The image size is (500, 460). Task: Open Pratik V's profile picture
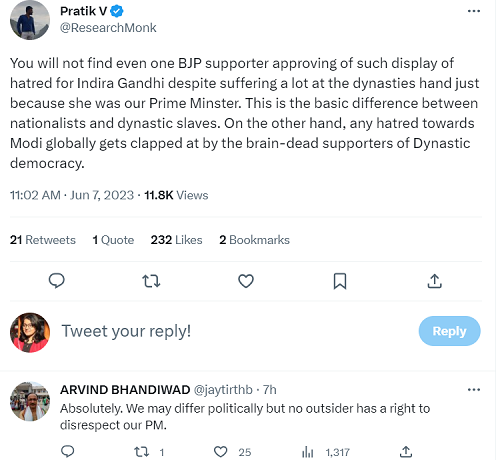(30, 20)
